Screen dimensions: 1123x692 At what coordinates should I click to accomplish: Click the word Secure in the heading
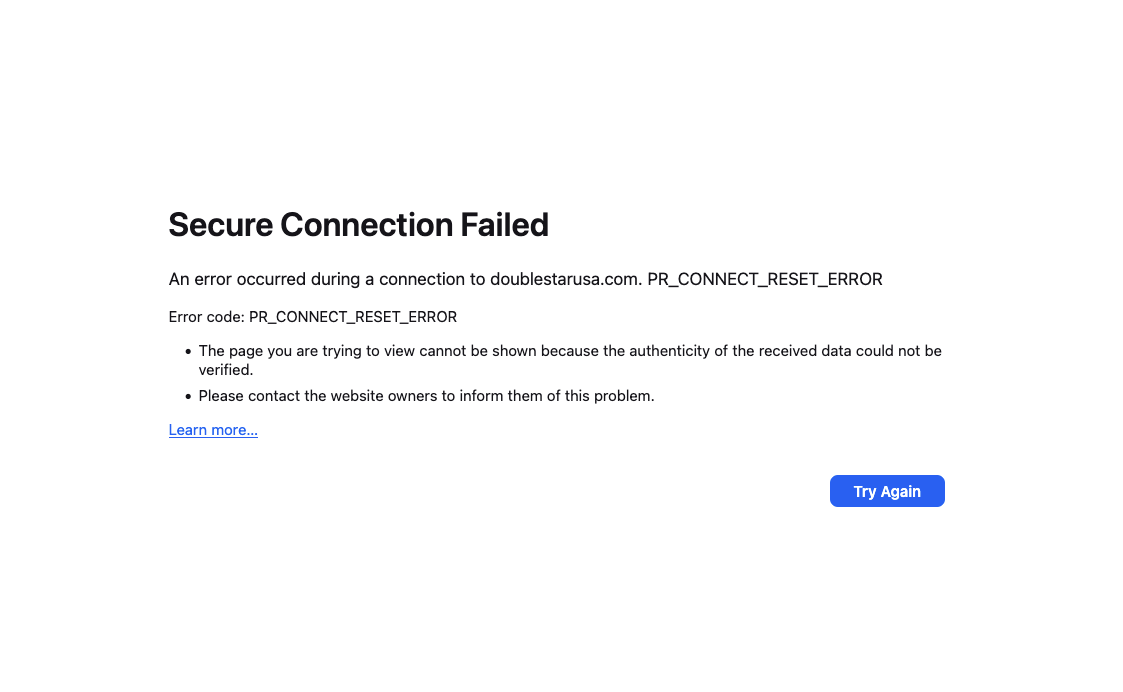coord(221,225)
